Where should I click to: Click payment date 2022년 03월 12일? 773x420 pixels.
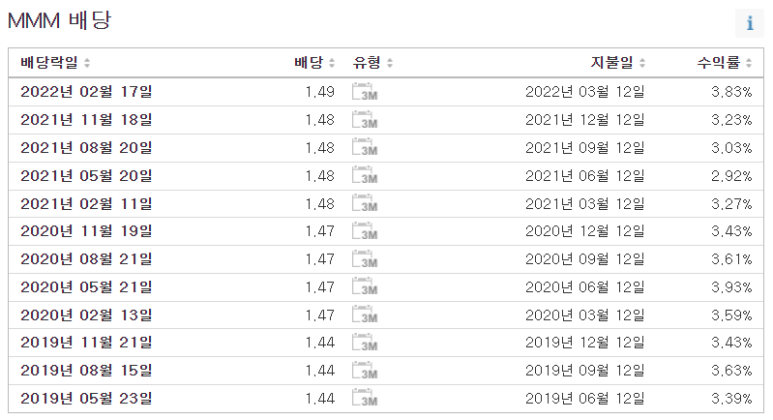click(585, 92)
